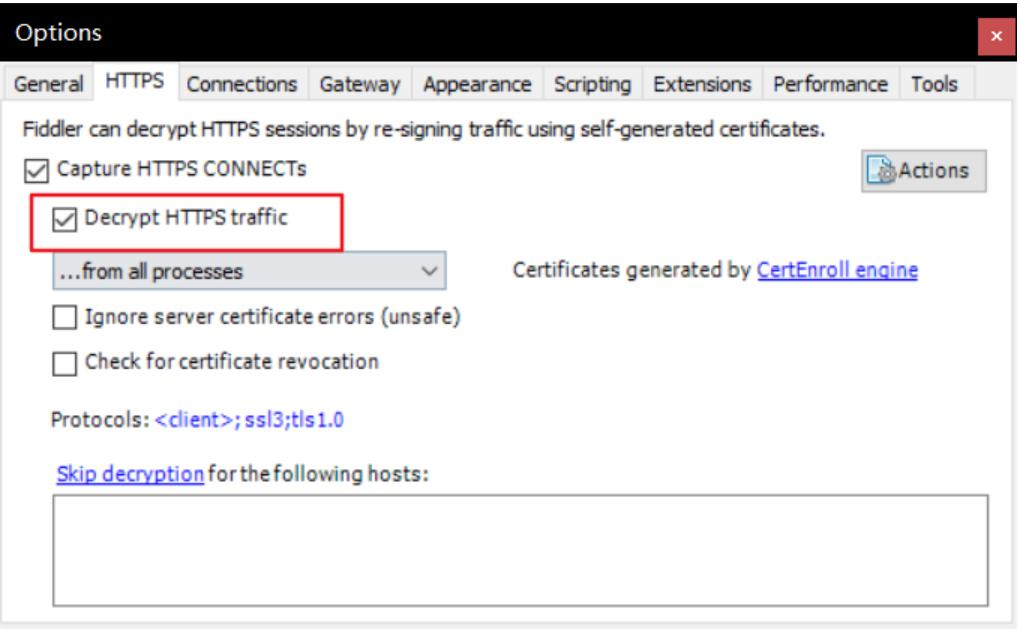Switch to the Extensions tab
This screenshot has height=629, width=1020.
pyautogui.click(x=703, y=84)
